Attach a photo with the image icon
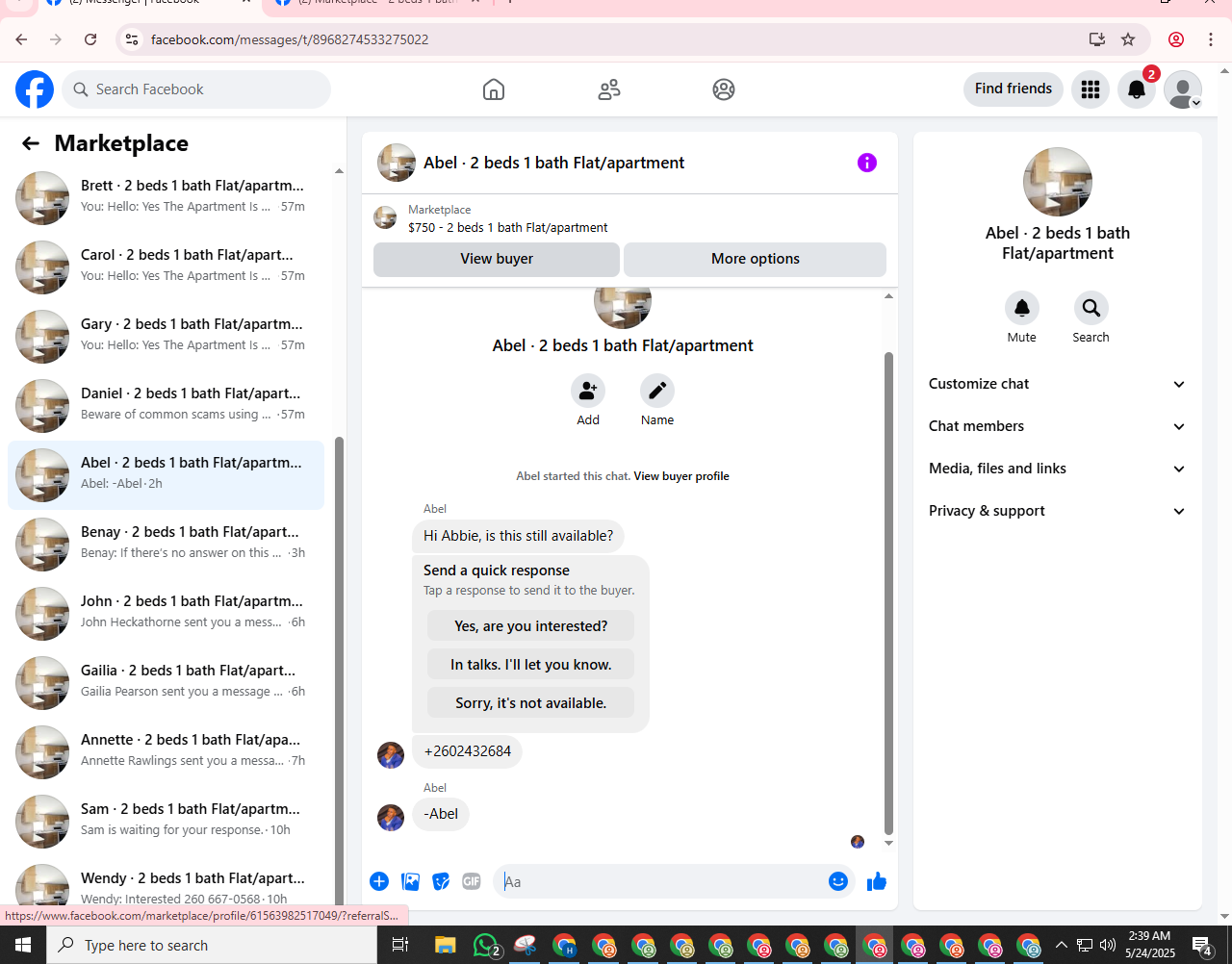 [410, 881]
